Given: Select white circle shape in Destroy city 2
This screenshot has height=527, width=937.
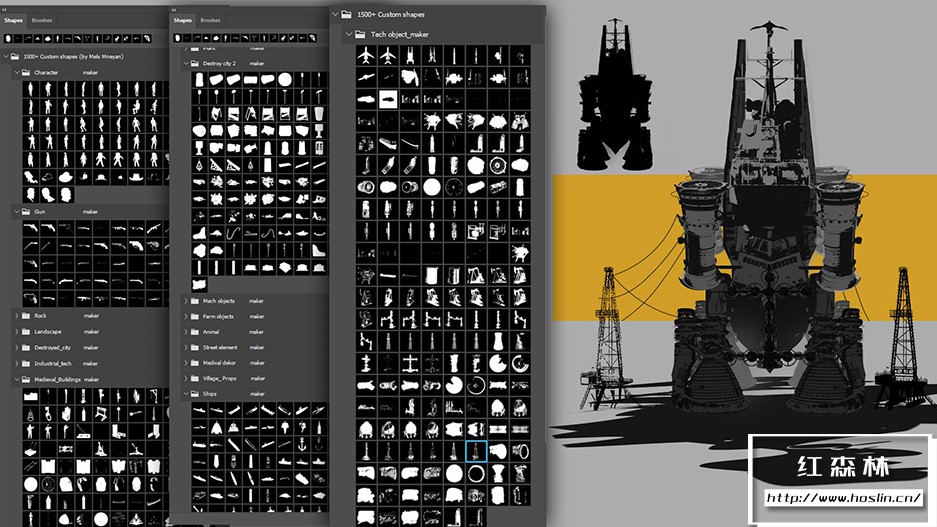Looking at the screenshot, I should point(285,79).
